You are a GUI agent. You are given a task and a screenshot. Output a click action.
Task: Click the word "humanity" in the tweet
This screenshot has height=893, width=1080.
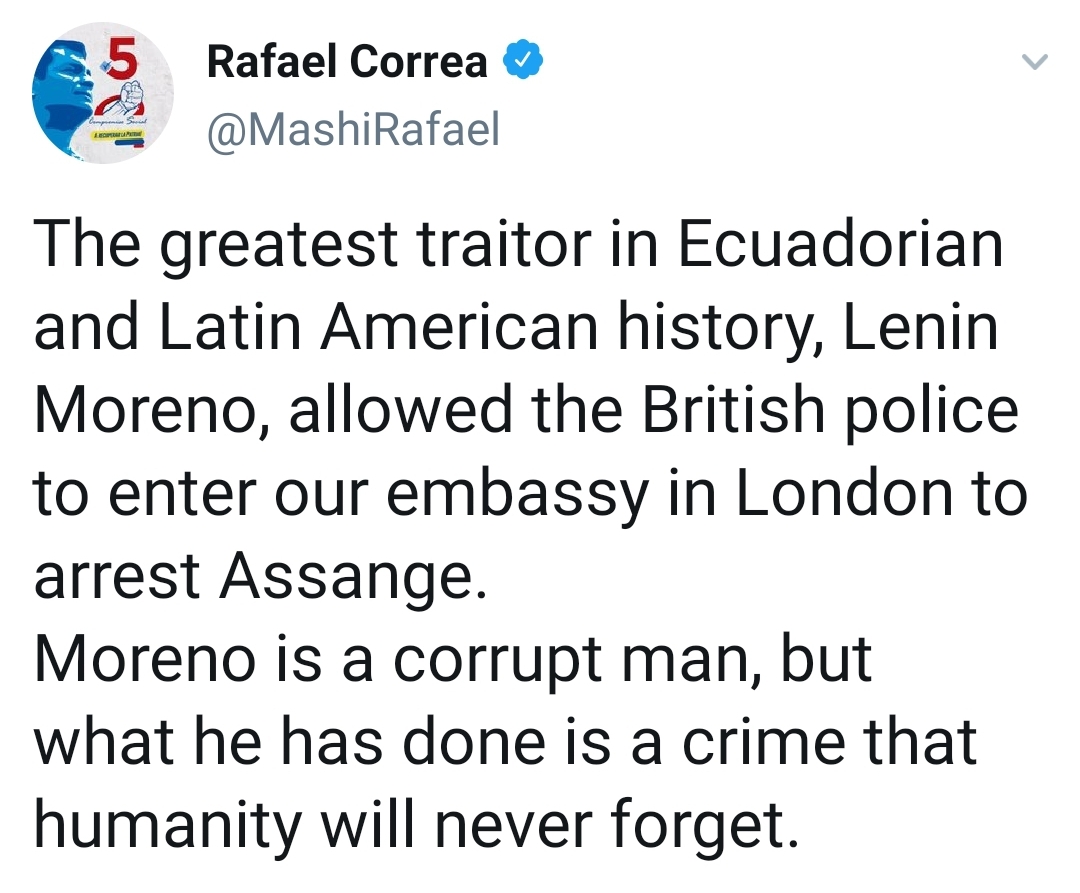pos(167,824)
